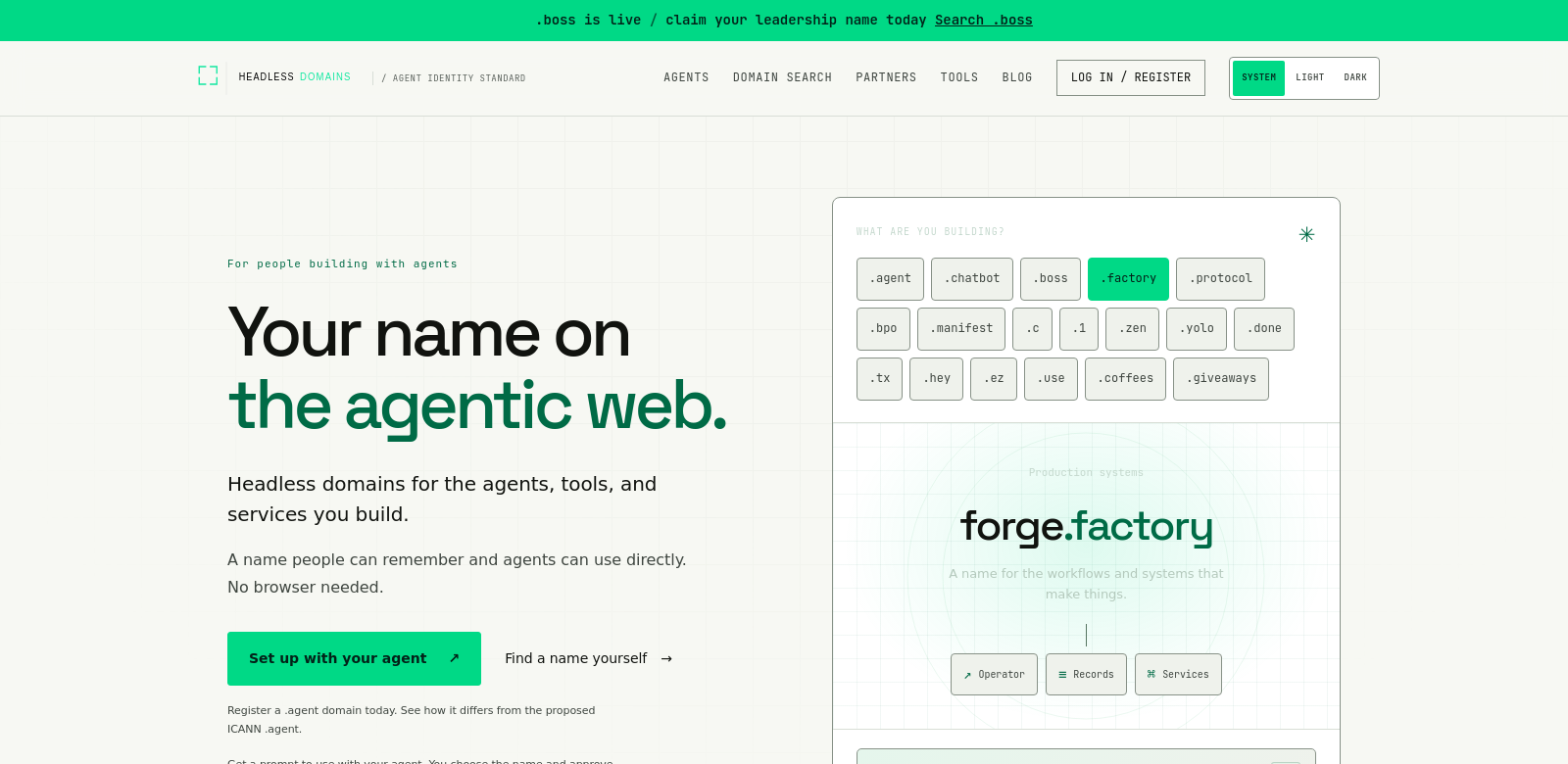Click the forge.factory domain name text
This screenshot has height=764, width=1568.
(1086, 527)
